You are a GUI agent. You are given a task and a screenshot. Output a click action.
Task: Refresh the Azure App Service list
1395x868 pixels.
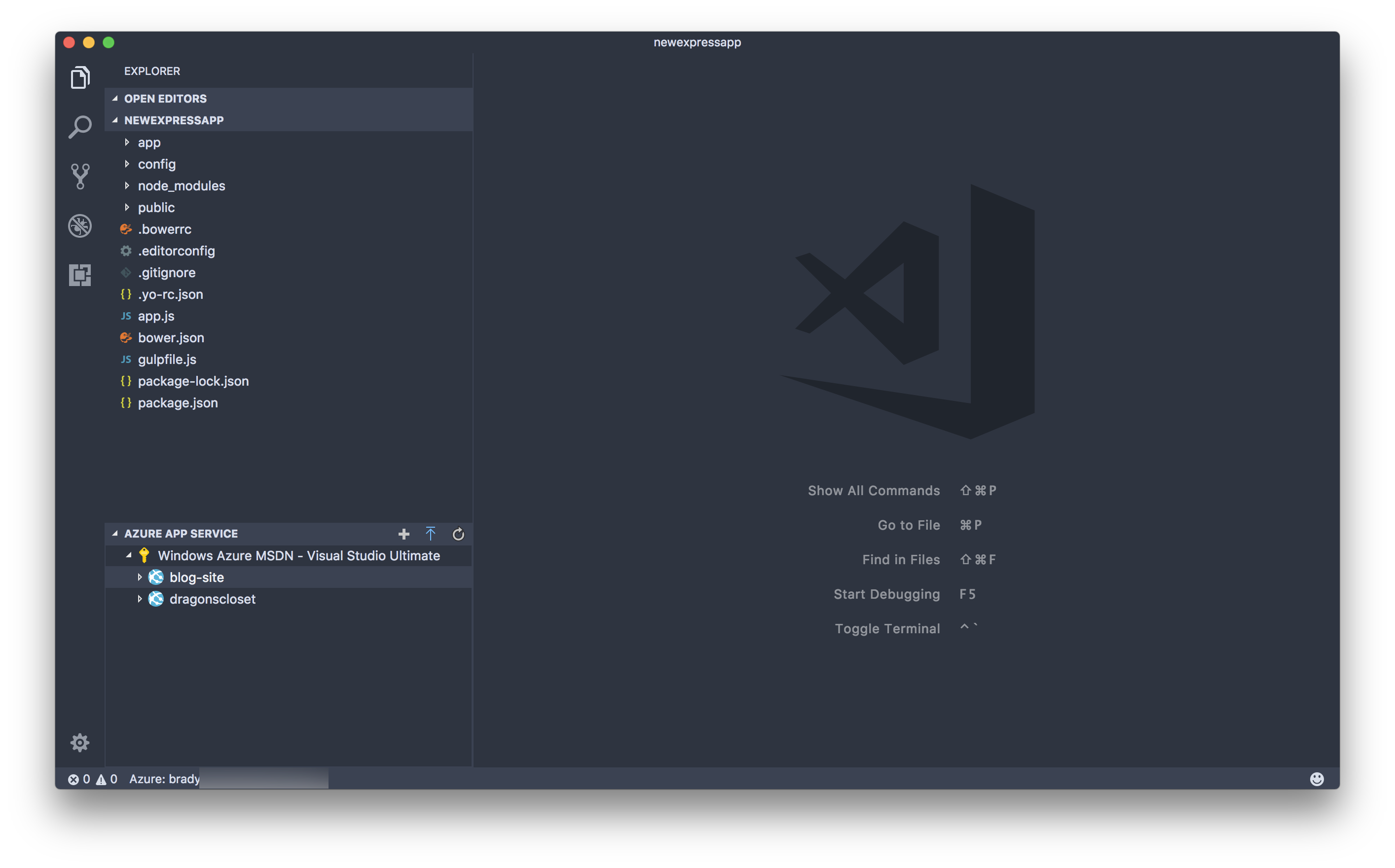(x=458, y=534)
